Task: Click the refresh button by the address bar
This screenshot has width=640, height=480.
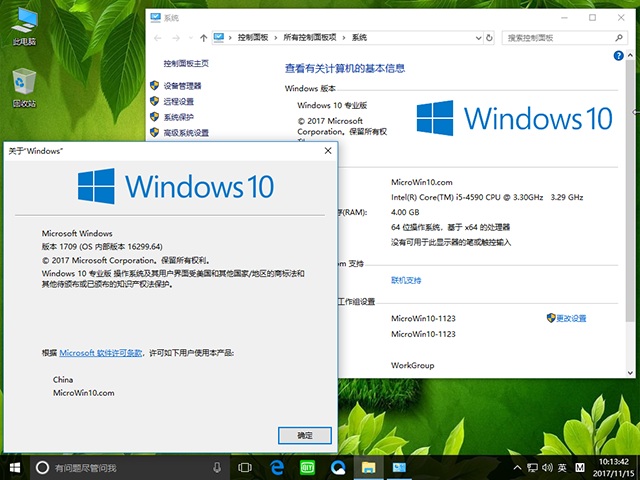Action: (489, 38)
